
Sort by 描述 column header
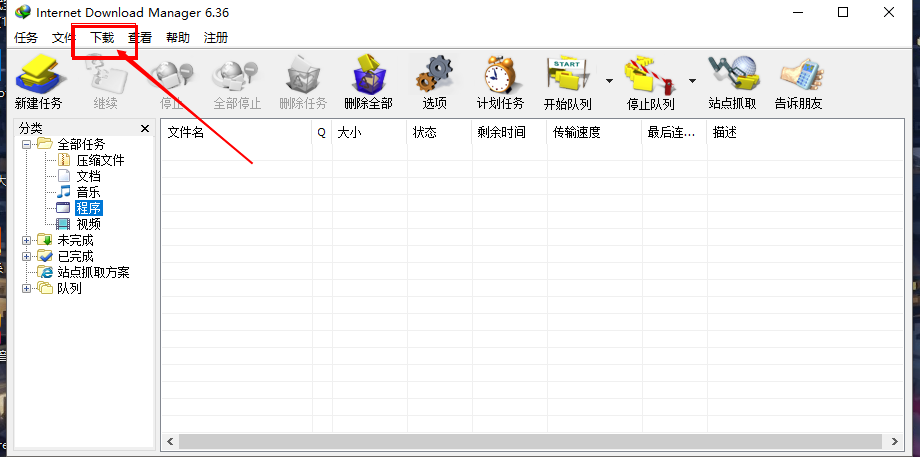point(805,133)
